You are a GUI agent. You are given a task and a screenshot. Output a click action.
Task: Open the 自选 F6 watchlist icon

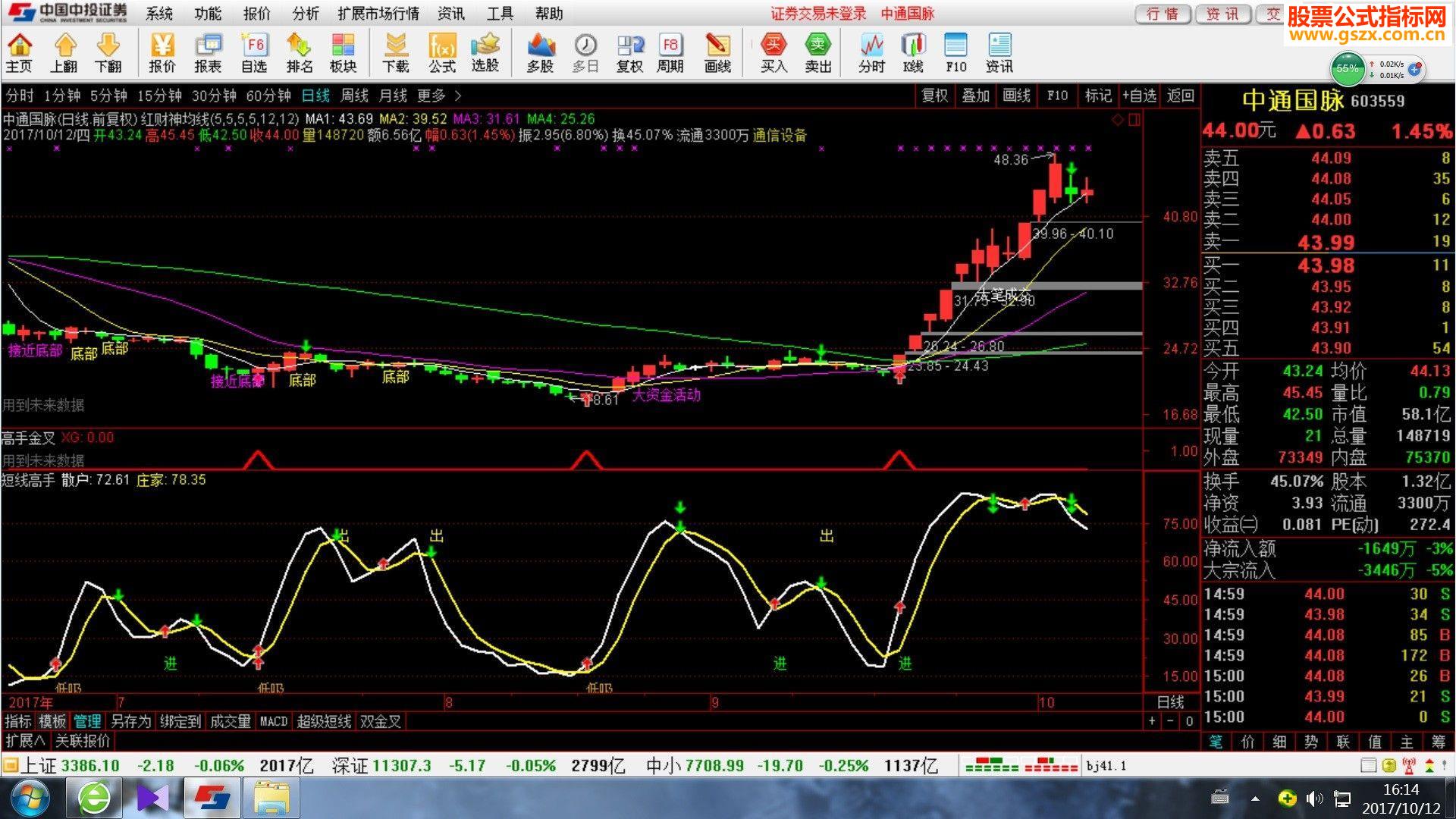254,53
